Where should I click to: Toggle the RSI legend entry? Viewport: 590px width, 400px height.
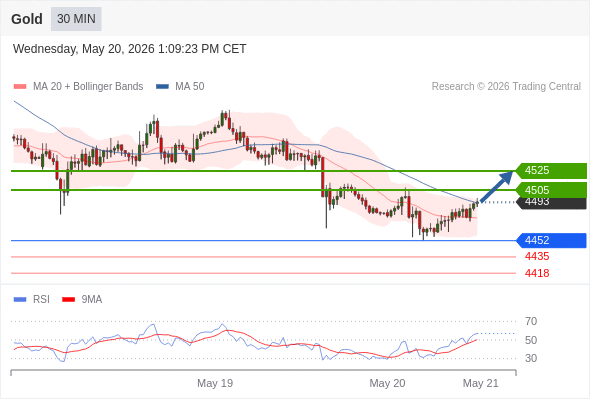32,300
